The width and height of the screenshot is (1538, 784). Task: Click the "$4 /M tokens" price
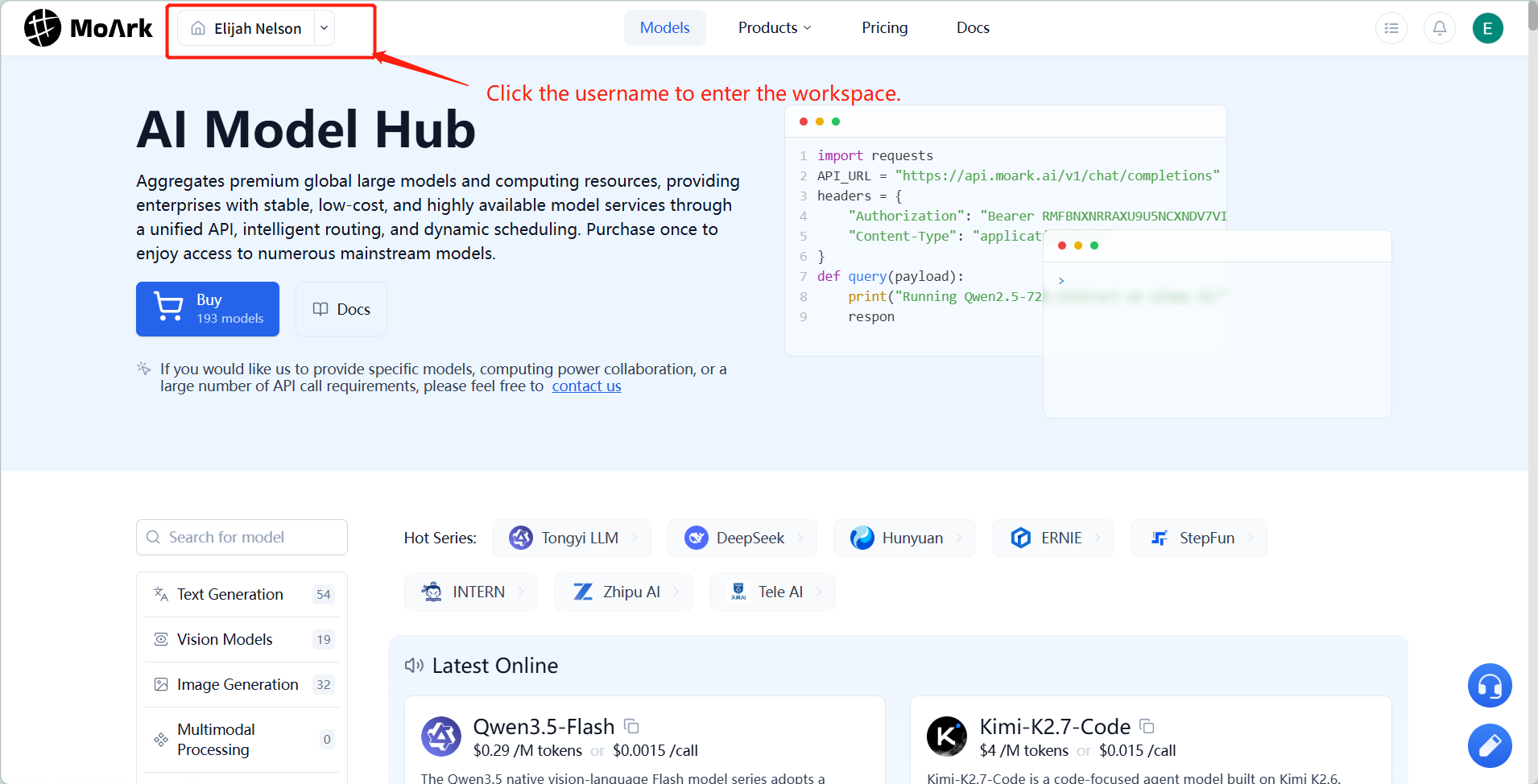(1024, 751)
